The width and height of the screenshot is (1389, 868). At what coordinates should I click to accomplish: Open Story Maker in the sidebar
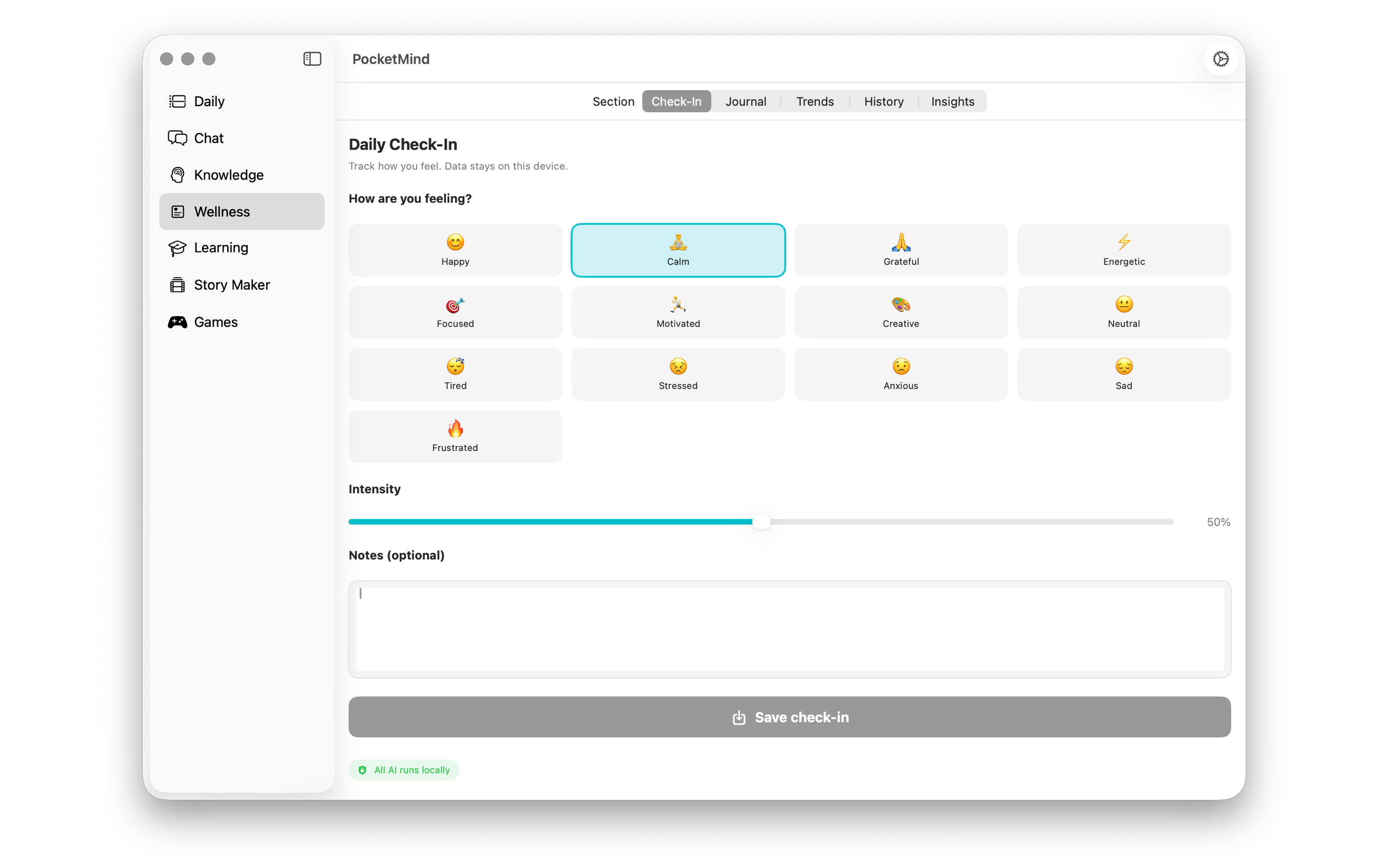(x=242, y=285)
